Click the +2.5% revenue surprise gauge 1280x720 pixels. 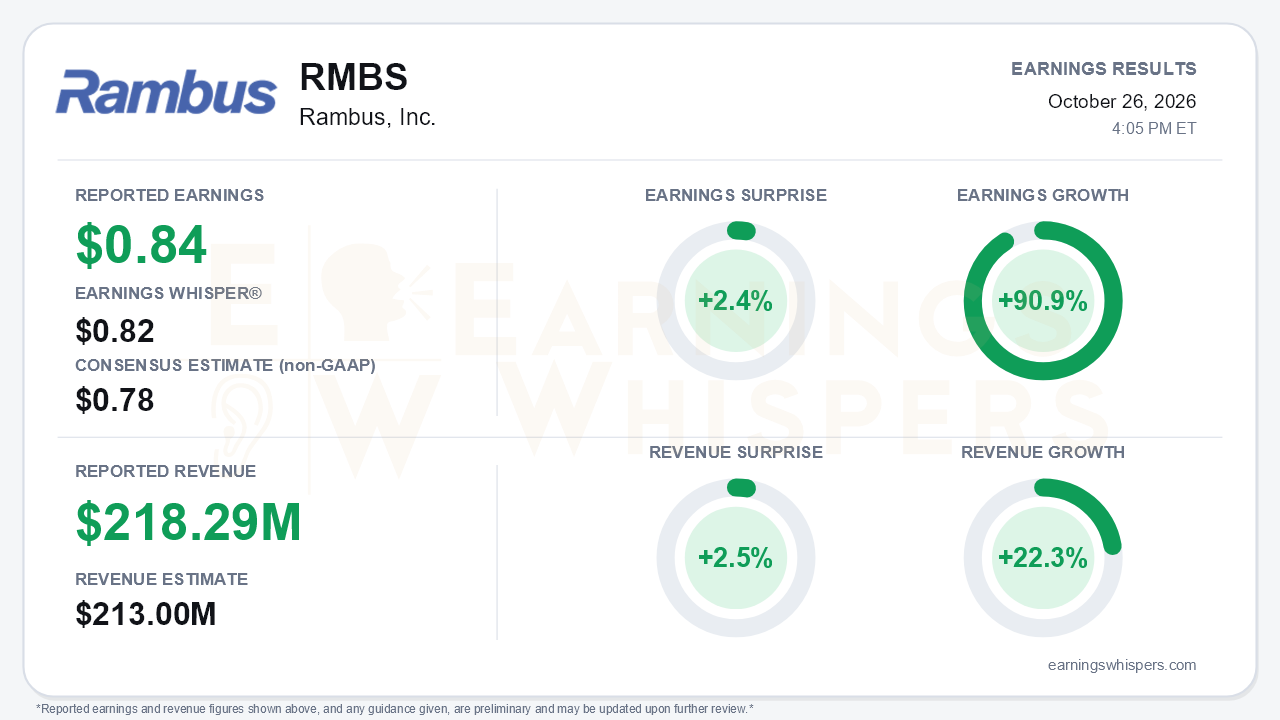736,558
